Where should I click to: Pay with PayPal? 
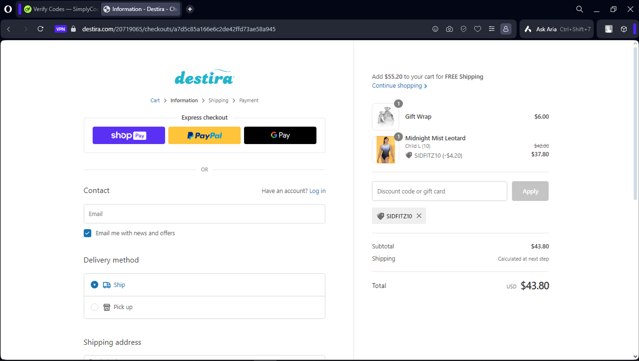(204, 135)
